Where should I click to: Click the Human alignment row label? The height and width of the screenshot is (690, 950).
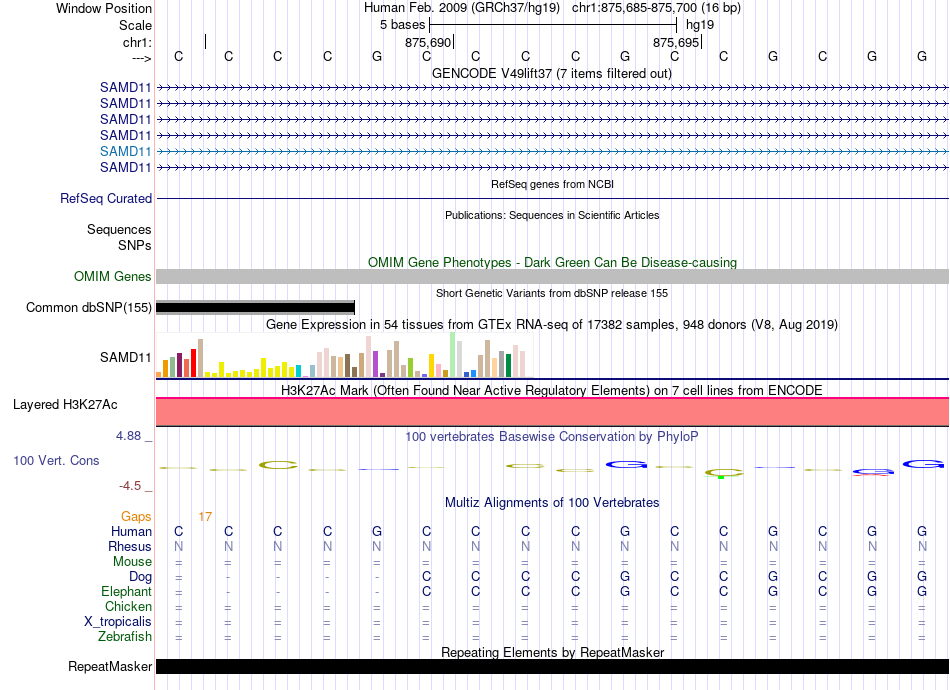[x=131, y=531]
